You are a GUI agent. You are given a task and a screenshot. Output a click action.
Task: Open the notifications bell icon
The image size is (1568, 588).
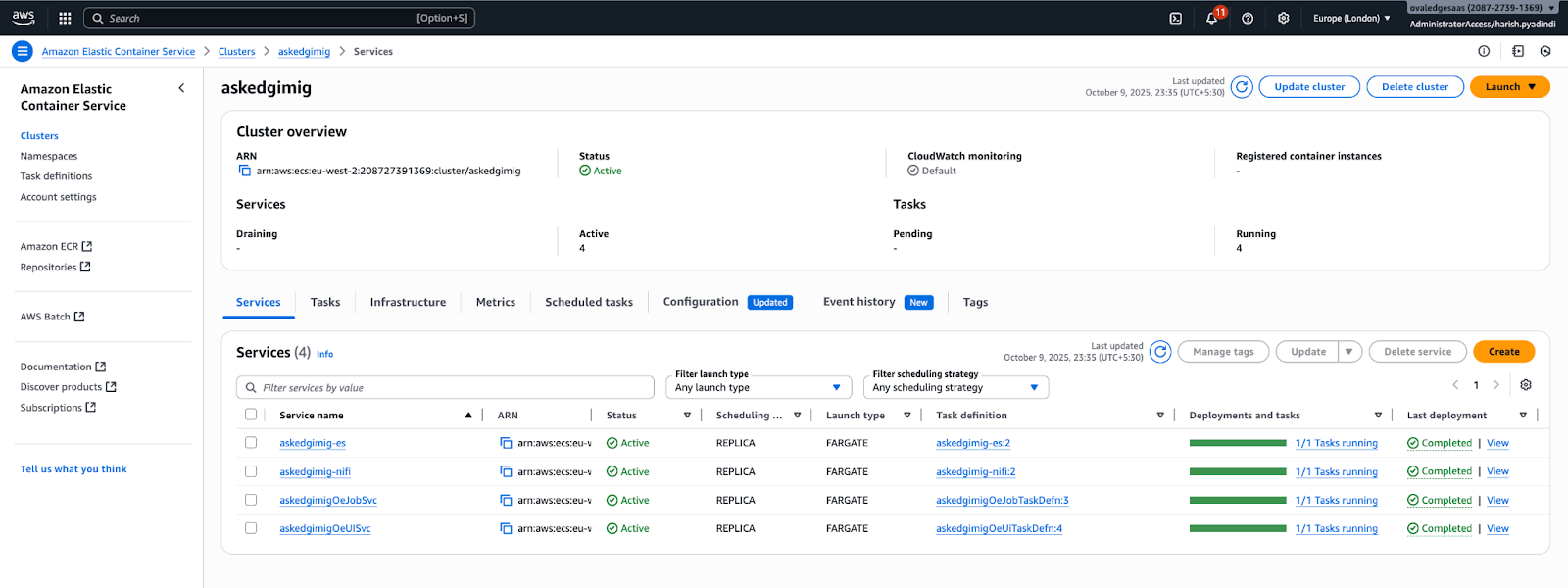[1212, 18]
